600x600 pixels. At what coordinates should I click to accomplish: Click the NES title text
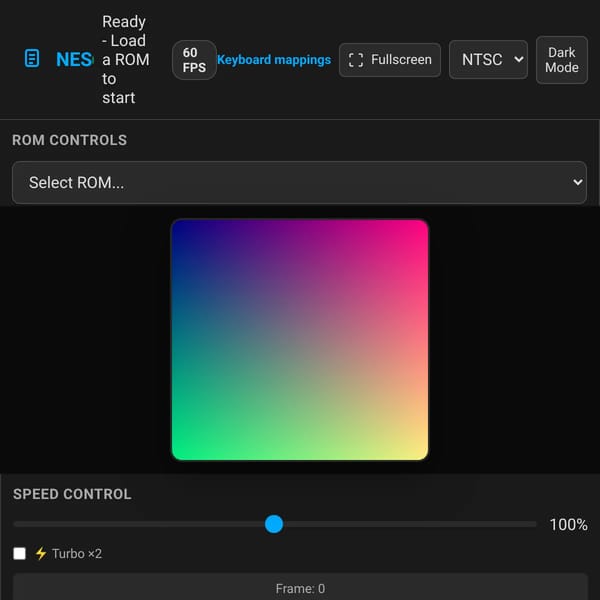pos(74,59)
